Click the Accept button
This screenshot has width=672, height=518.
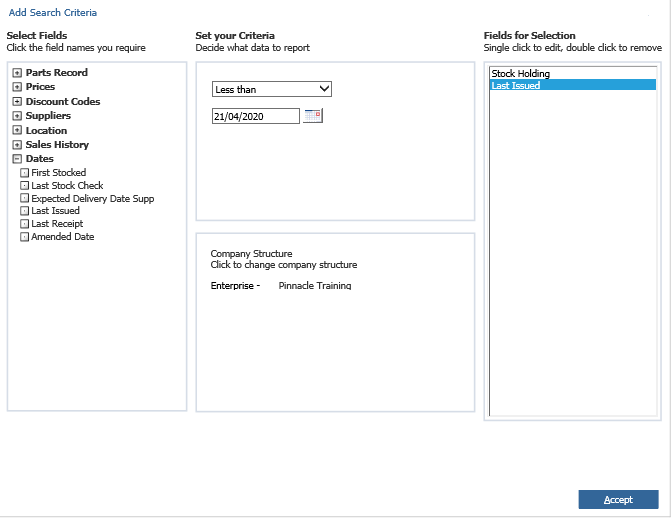coord(618,500)
